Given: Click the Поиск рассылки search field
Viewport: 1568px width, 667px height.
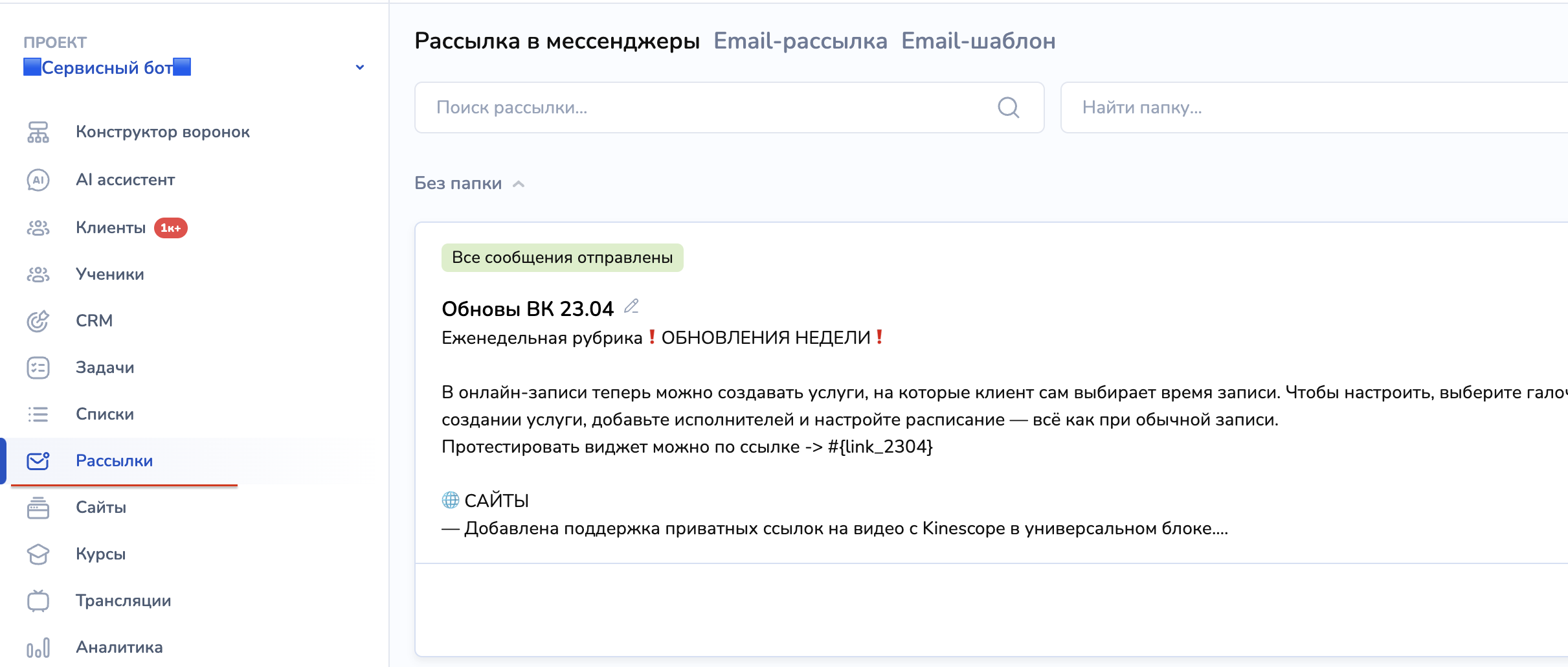Looking at the screenshot, I should [712, 107].
